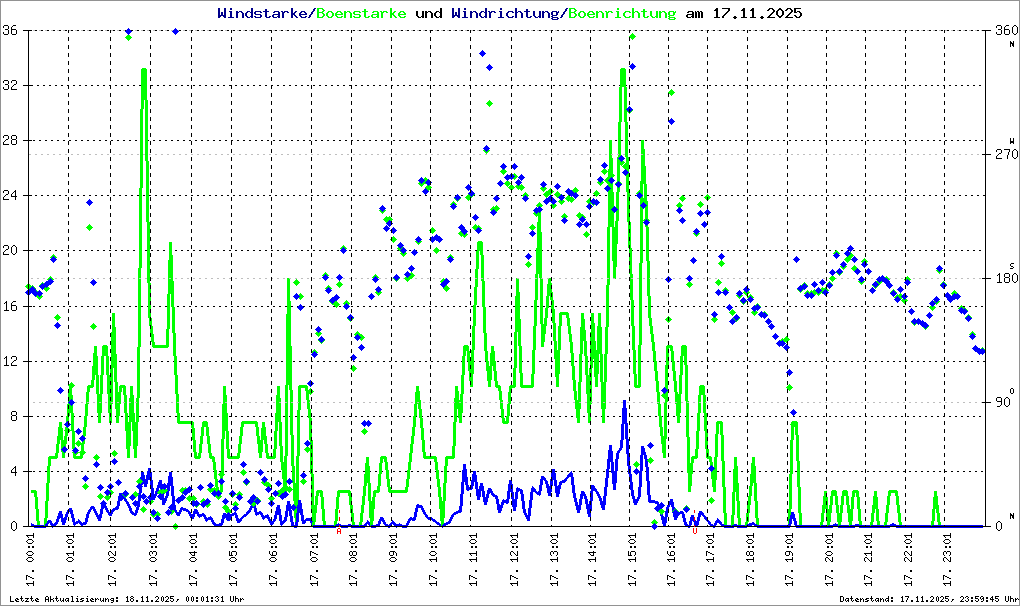The height and width of the screenshot is (606, 1020).
Task: Click the 17. 15:01 time axis label
Action: coord(632,560)
